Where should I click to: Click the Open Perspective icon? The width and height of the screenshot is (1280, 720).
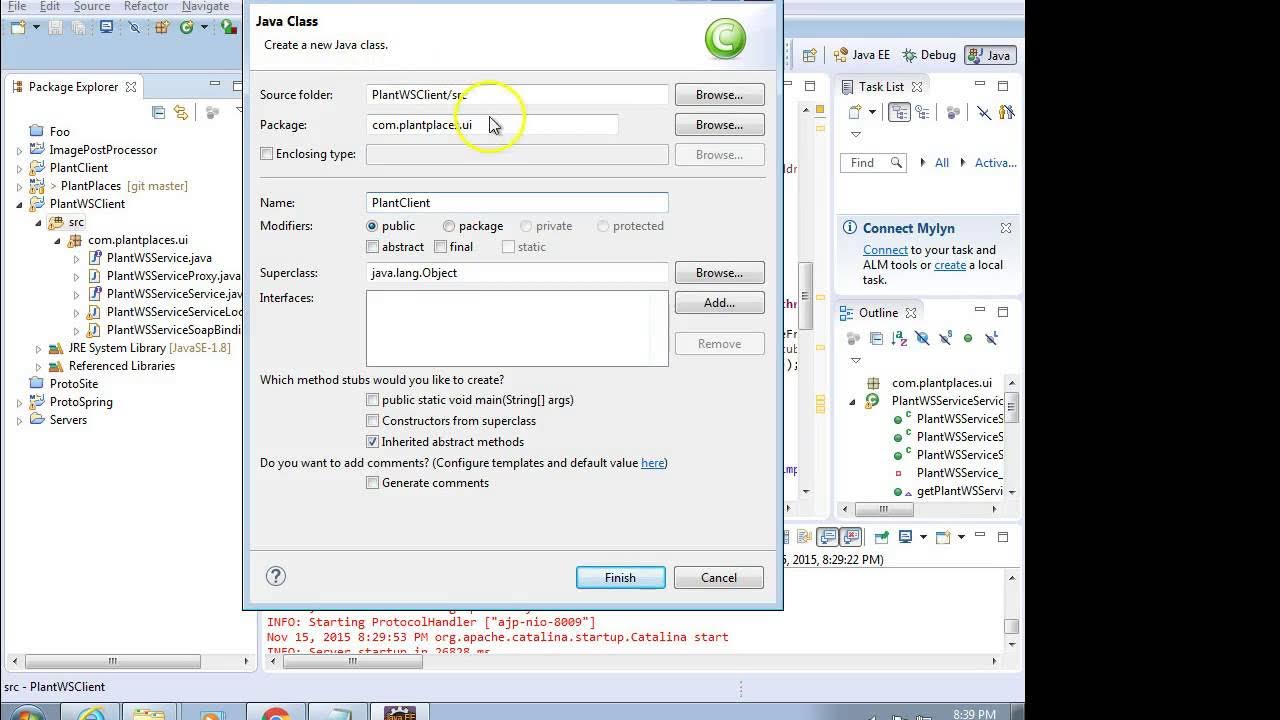click(x=810, y=55)
